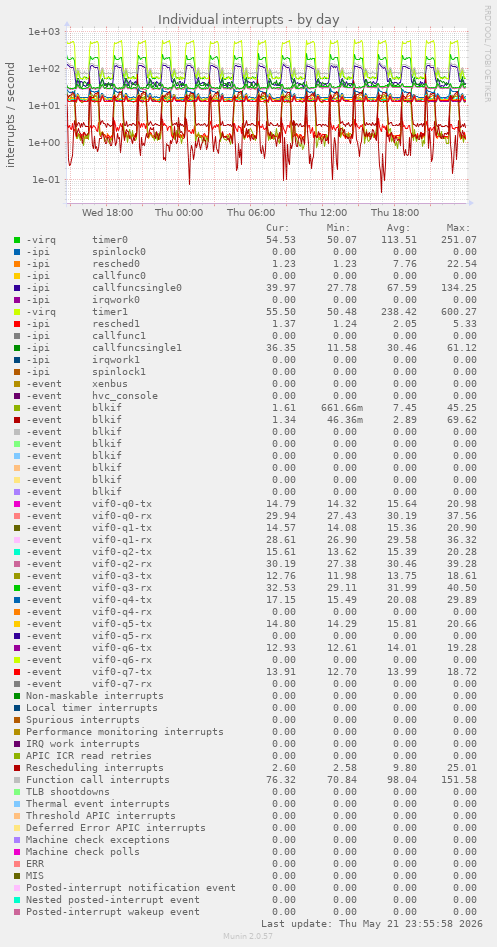The height and width of the screenshot is (947, 497).
Task: Click the Avg: column header
Action: [399, 228]
